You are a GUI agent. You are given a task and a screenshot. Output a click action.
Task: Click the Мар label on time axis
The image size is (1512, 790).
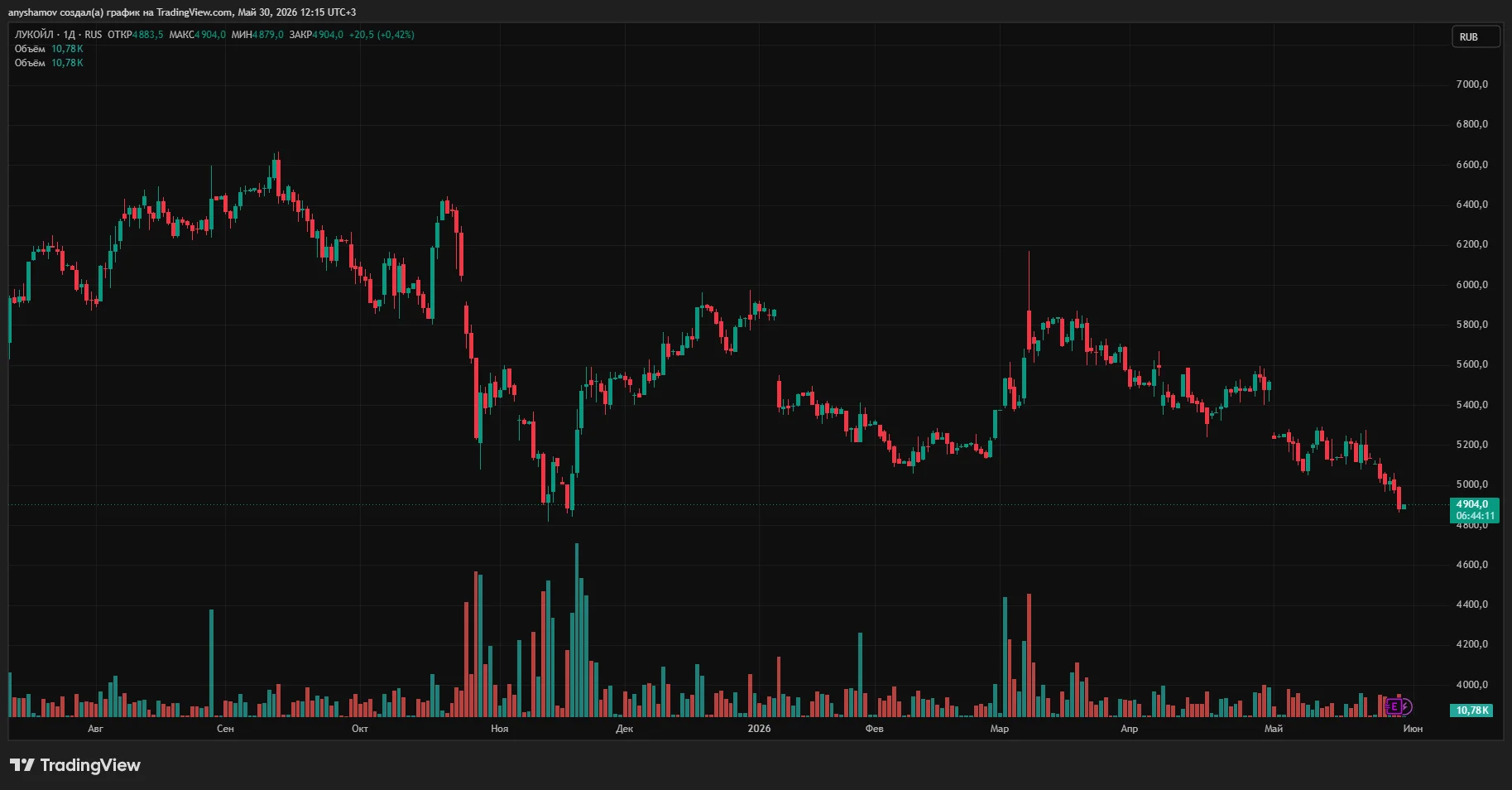999,729
